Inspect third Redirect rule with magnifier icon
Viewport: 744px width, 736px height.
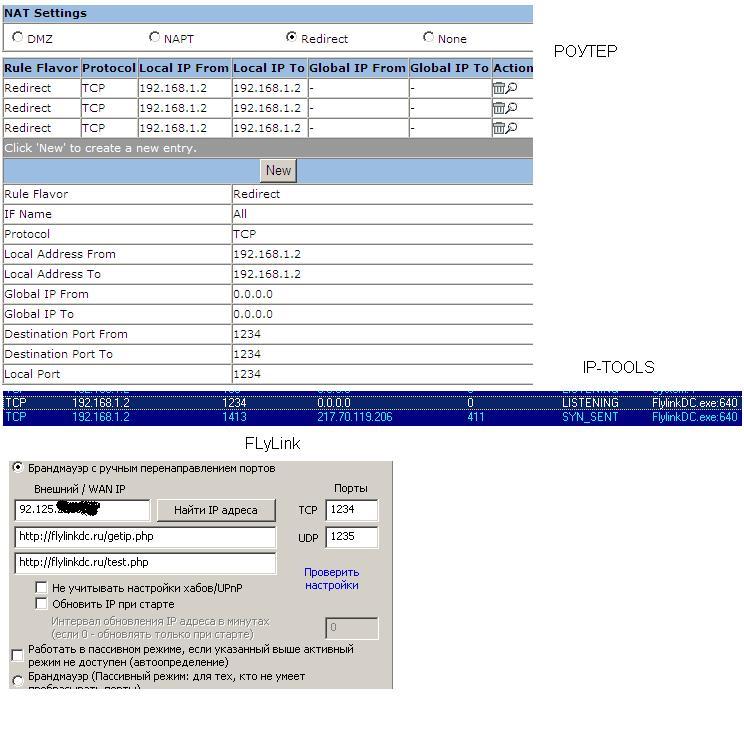pyautogui.click(x=511, y=128)
